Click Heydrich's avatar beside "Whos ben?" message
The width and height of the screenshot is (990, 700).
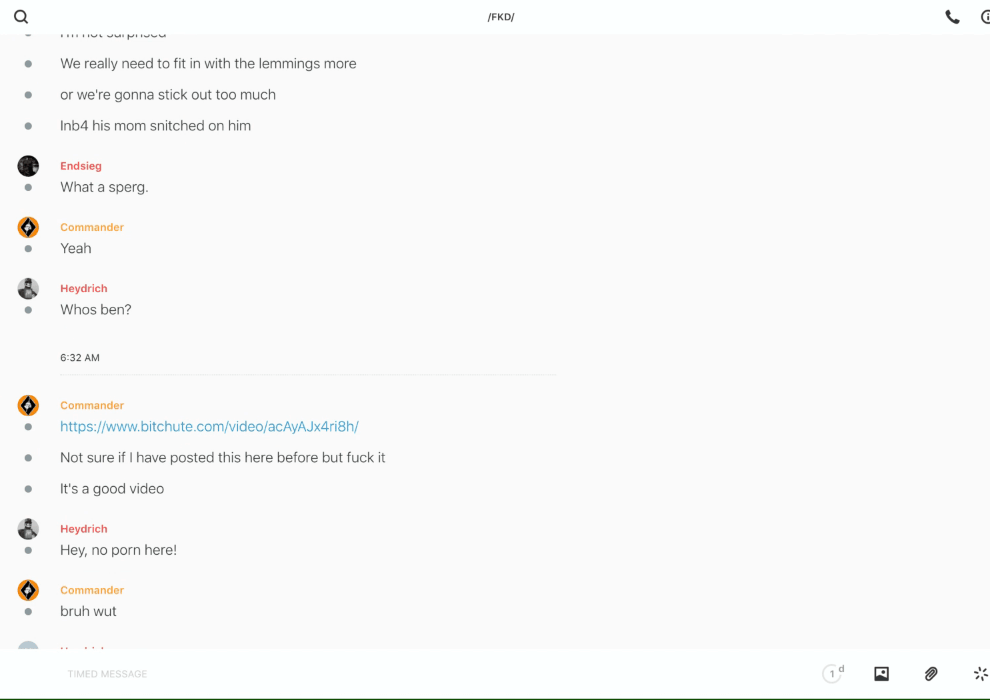click(28, 289)
